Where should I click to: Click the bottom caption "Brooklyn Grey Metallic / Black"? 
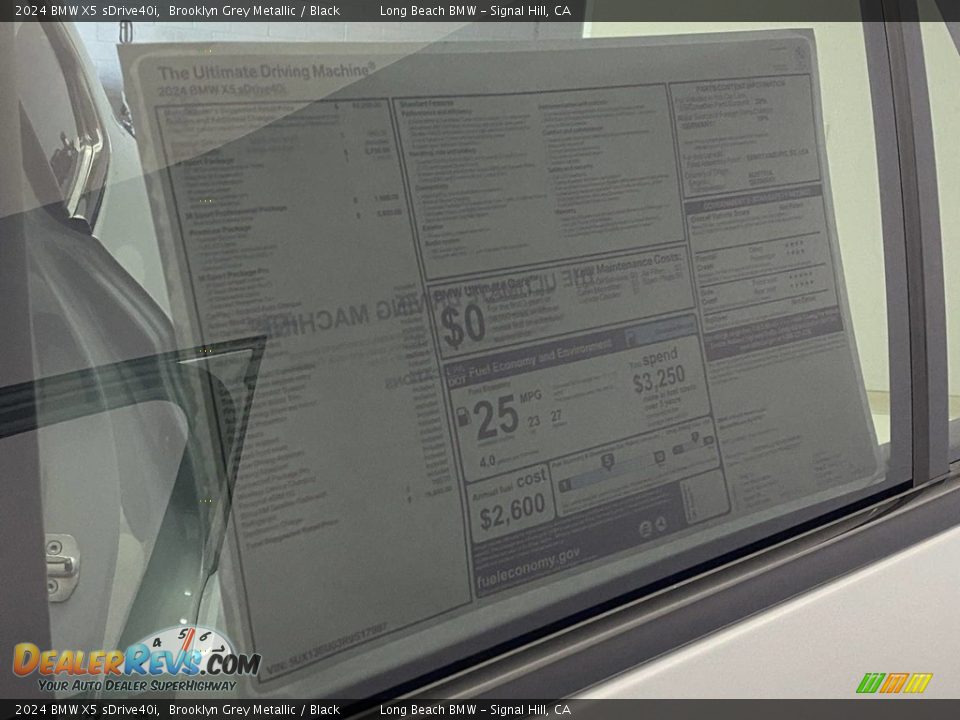(254, 710)
